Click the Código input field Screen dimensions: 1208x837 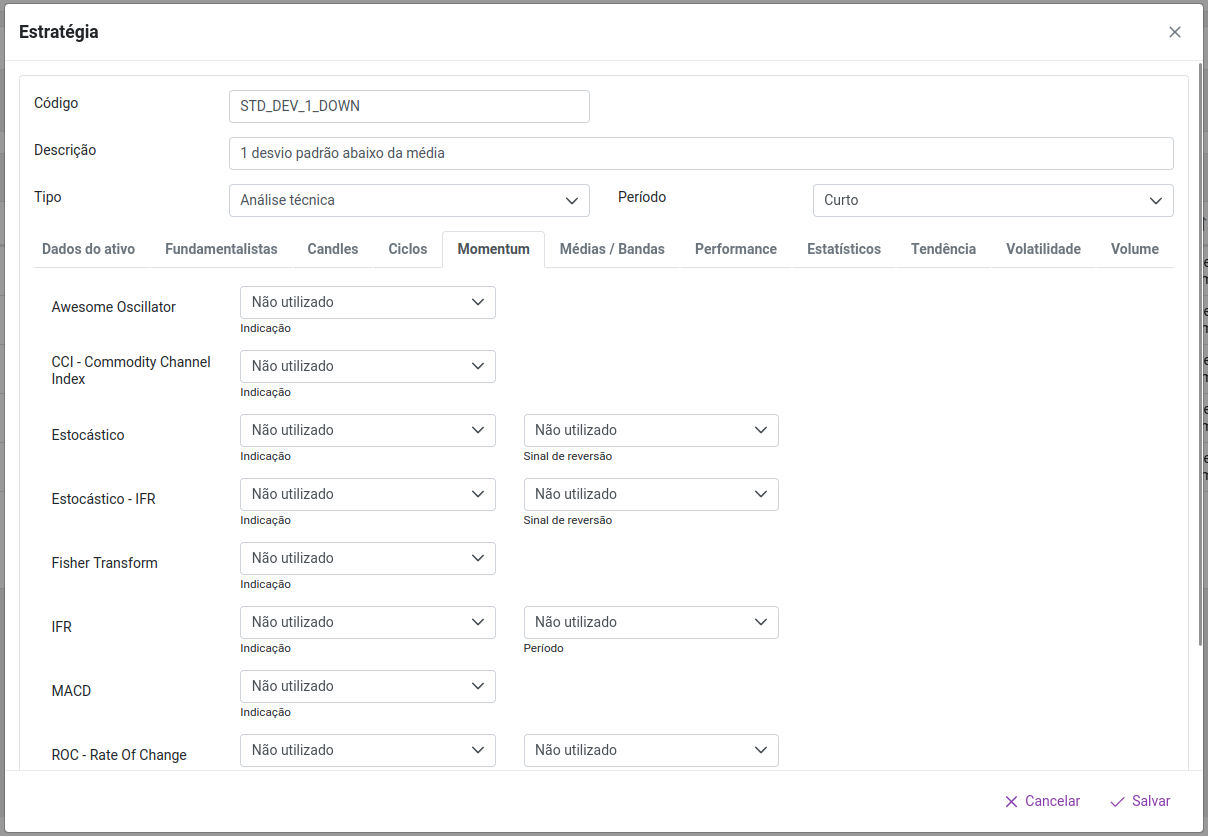coord(409,106)
